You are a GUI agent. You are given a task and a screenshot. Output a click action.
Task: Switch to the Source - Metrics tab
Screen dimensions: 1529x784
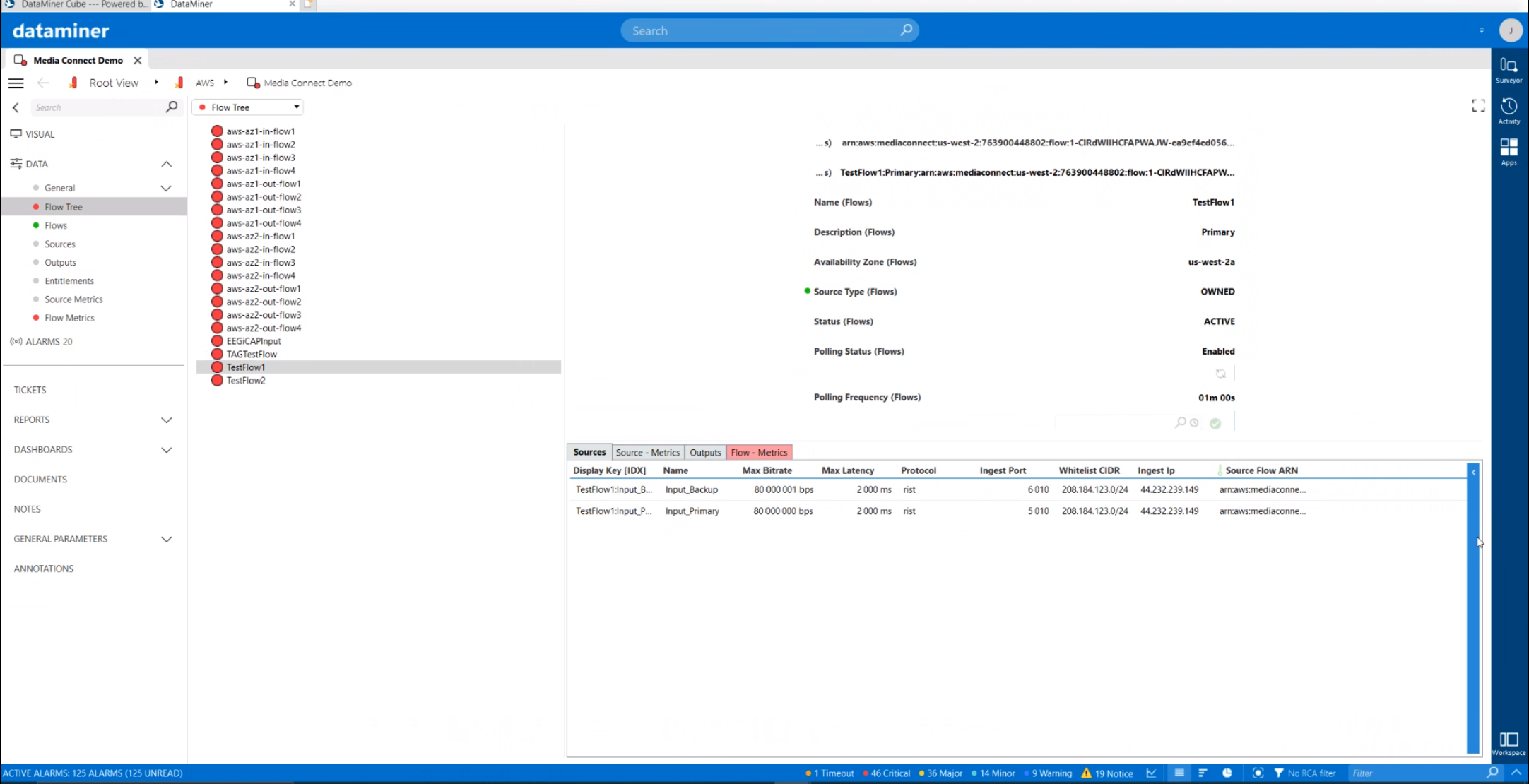[647, 453]
